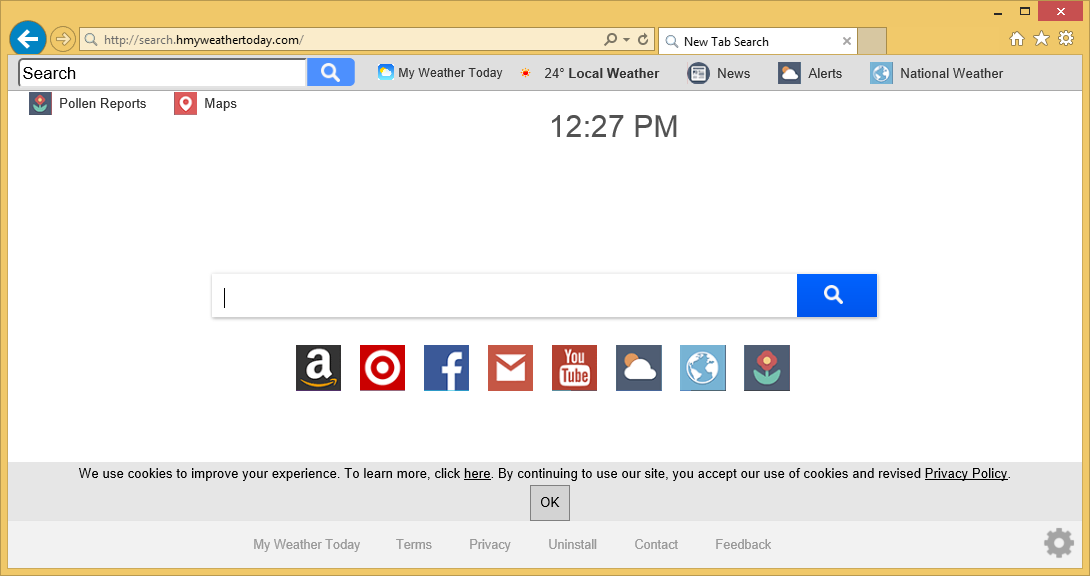Image resolution: width=1090 pixels, height=576 pixels.
Task: Open the Facebook shortcut icon
Action: pos(446,368)
